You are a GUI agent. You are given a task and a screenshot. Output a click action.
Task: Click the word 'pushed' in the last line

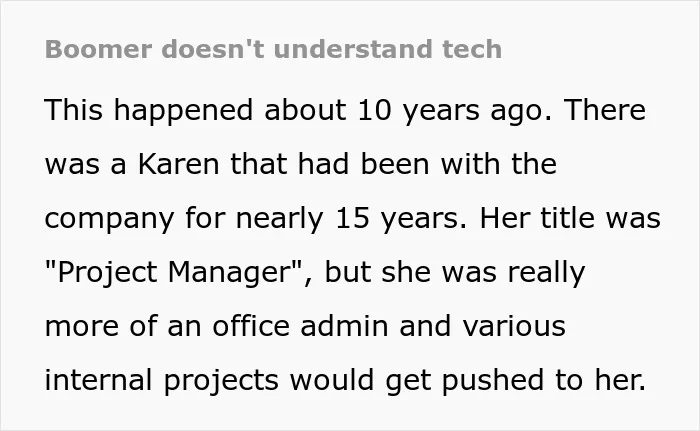[493, 381]
